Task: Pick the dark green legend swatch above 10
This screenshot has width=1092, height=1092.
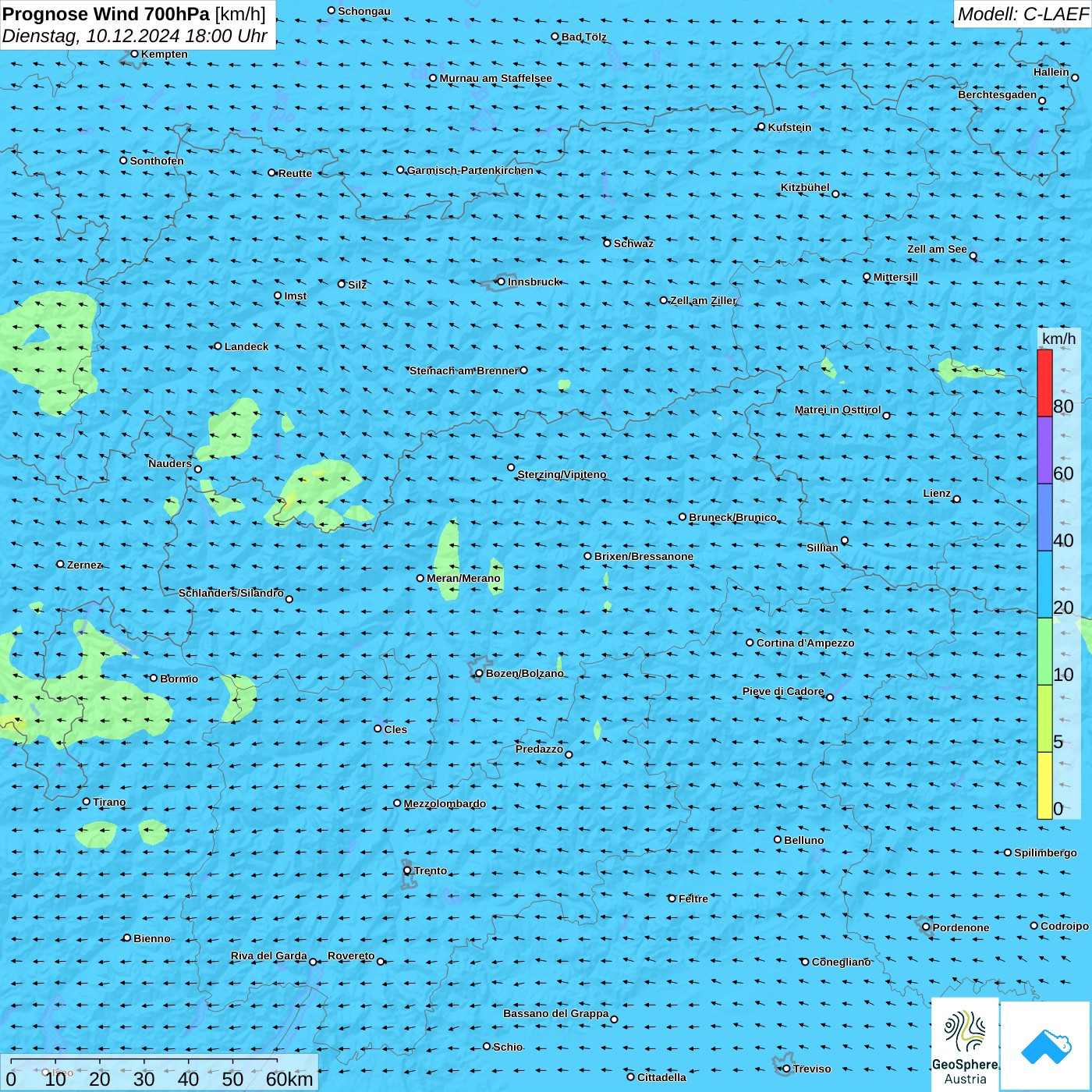Action: pyautogui.click(x=1044, y=651)
